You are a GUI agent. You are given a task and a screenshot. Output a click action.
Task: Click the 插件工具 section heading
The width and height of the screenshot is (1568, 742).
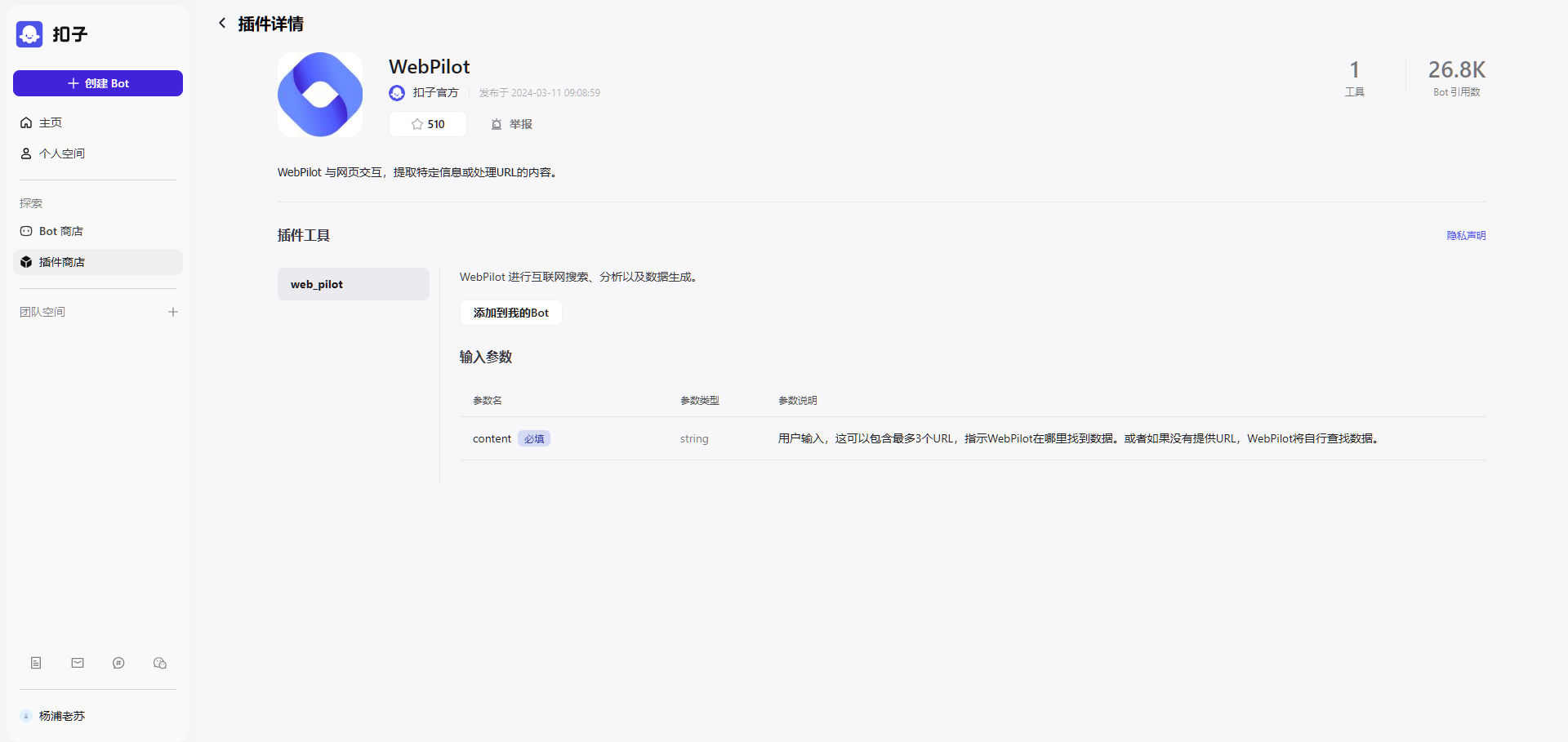pos(304,235)
